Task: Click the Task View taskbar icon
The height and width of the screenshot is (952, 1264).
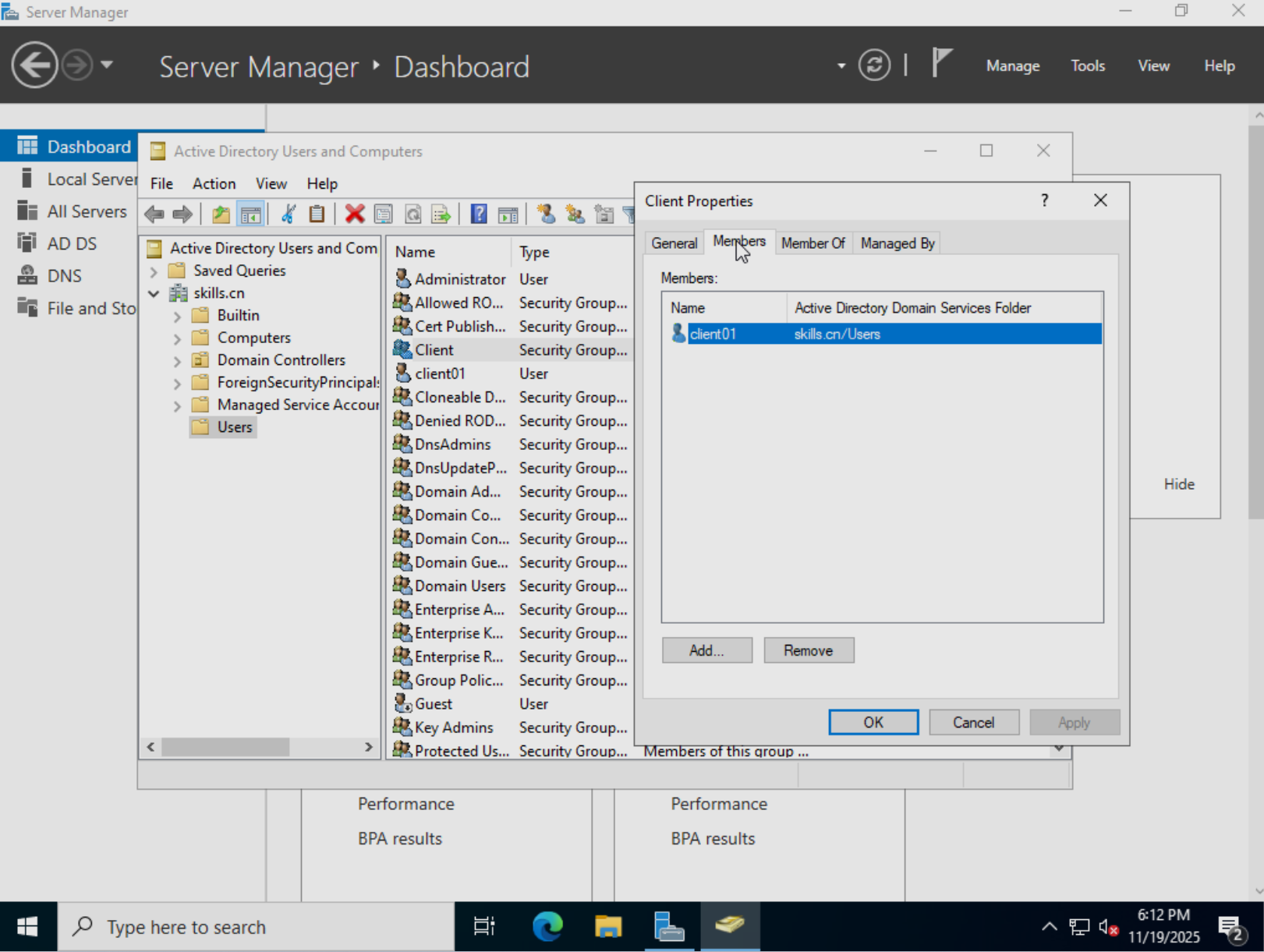Action: 484,926
